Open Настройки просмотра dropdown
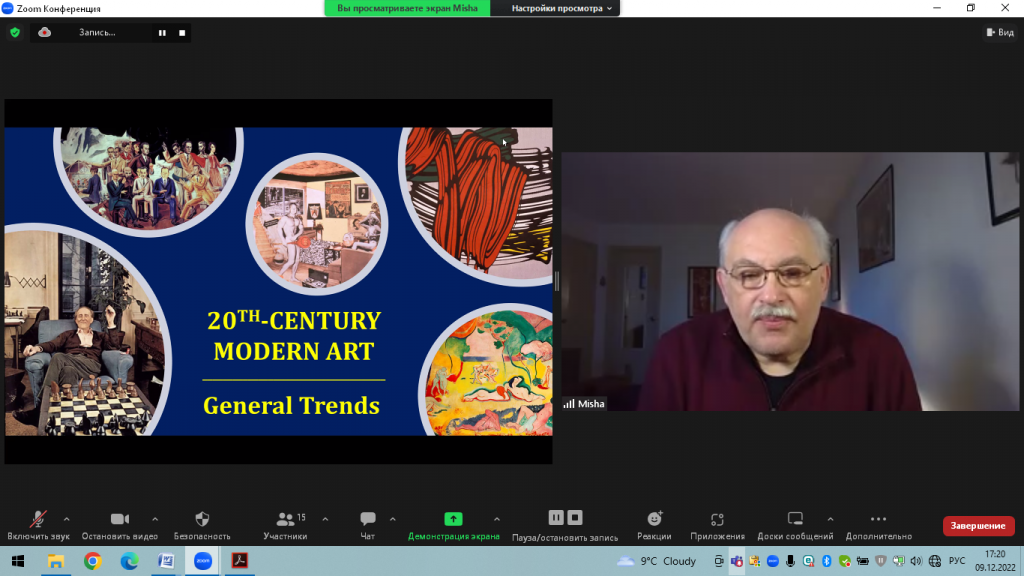 [562, 8]
